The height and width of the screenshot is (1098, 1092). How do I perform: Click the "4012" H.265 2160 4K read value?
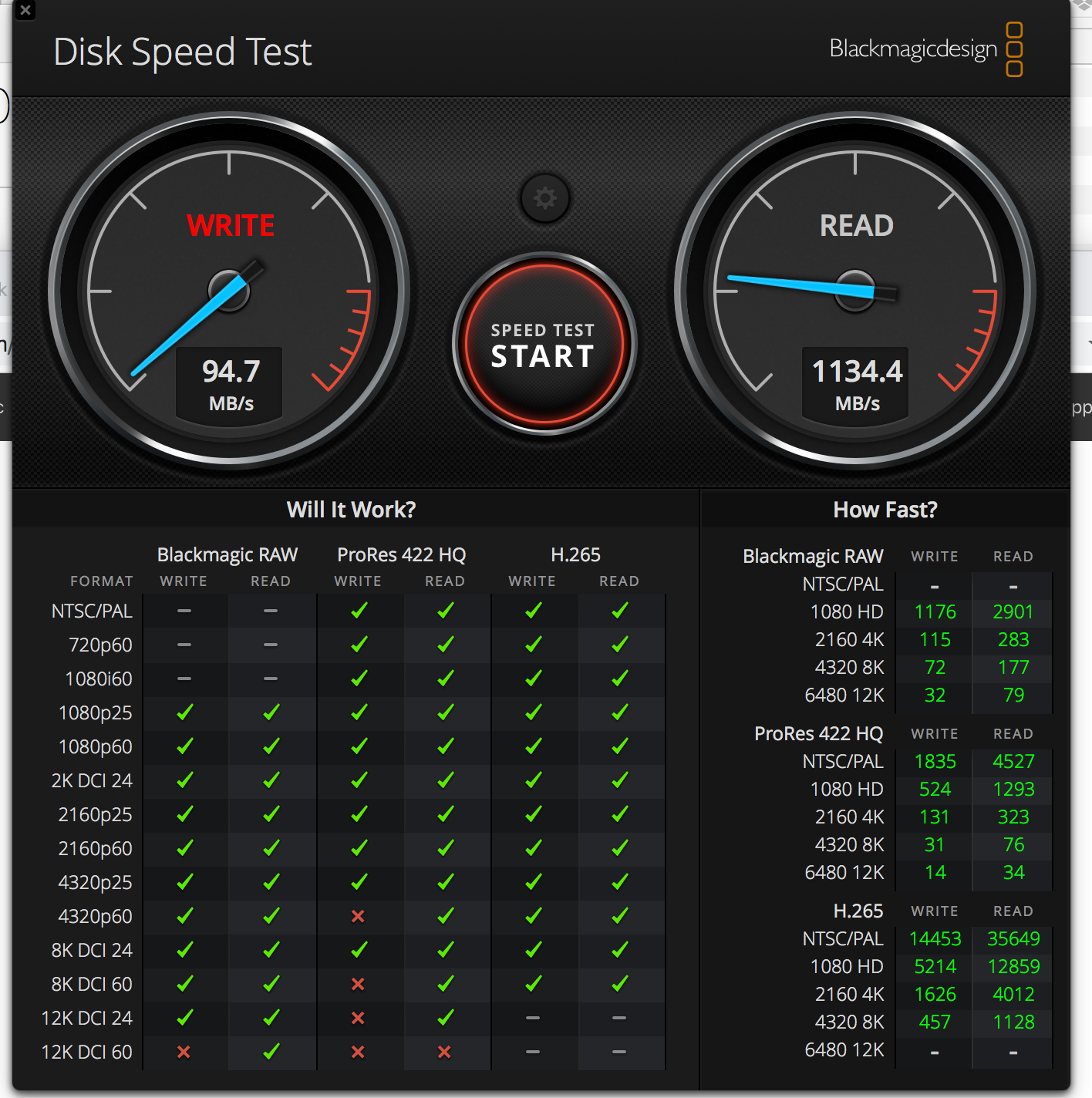click(1013, 995)
